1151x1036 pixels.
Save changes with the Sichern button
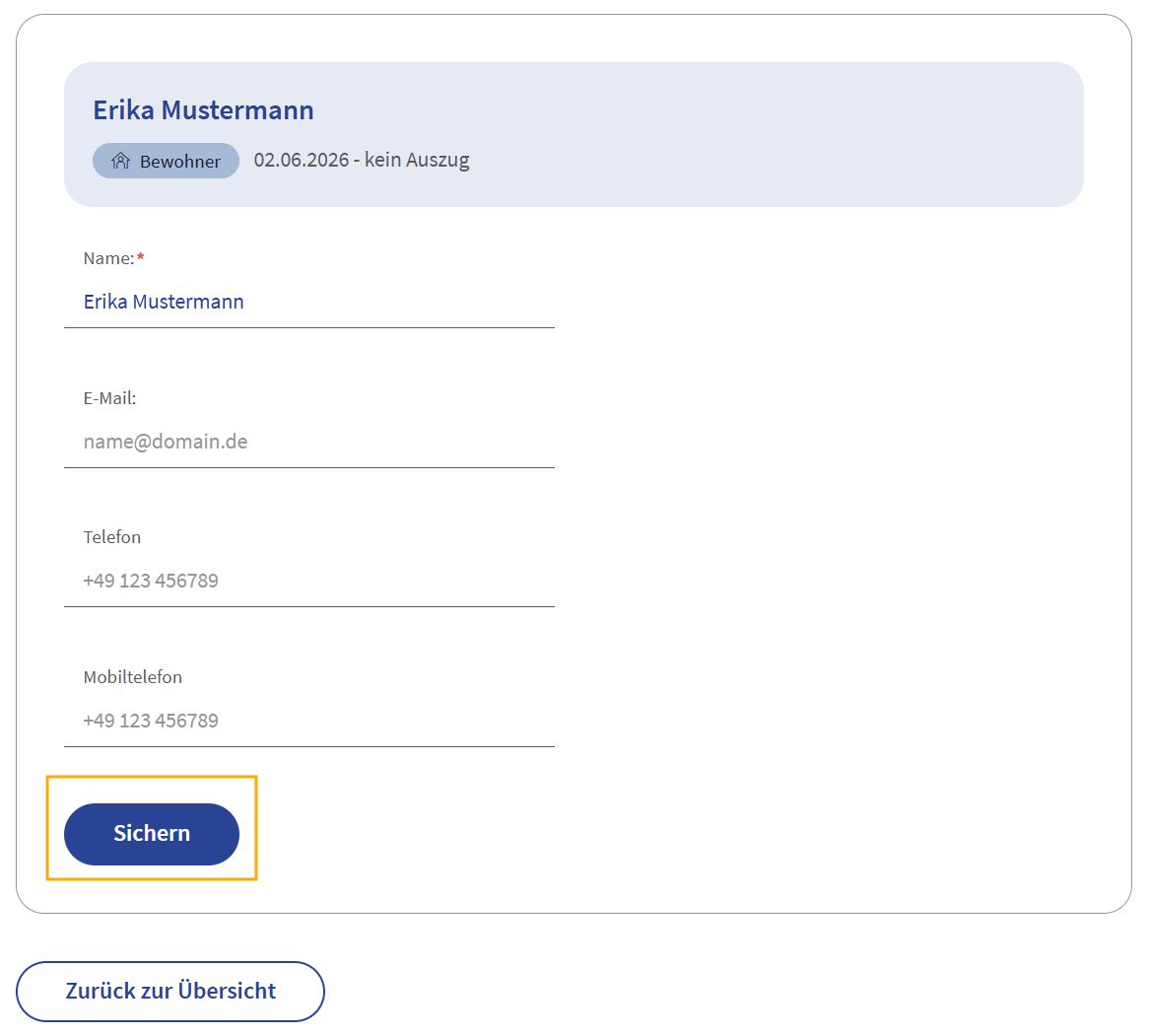(x=152, y=834)
